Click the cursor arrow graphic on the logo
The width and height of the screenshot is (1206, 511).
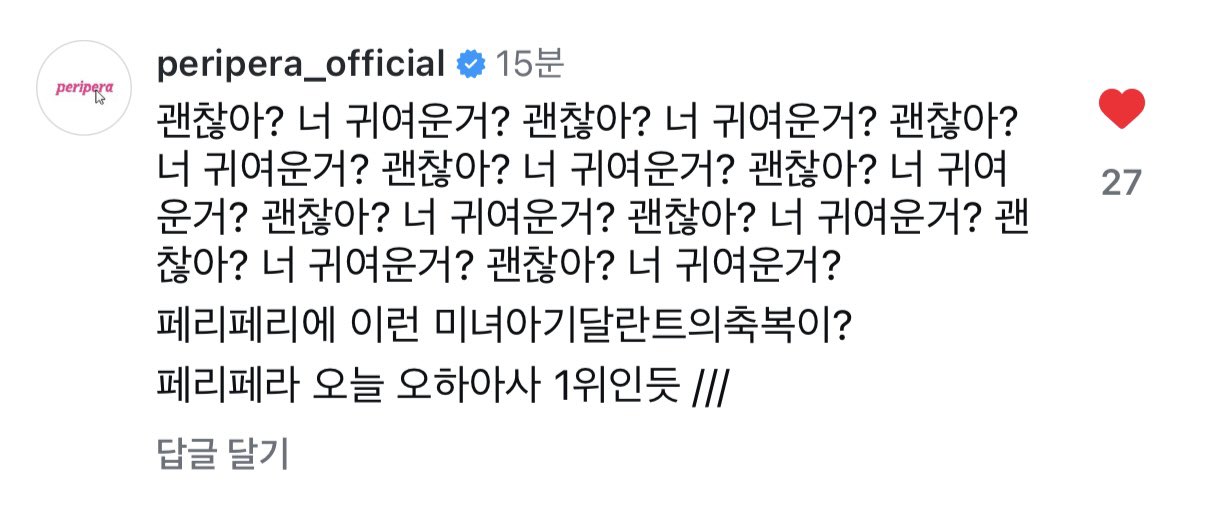99,100
